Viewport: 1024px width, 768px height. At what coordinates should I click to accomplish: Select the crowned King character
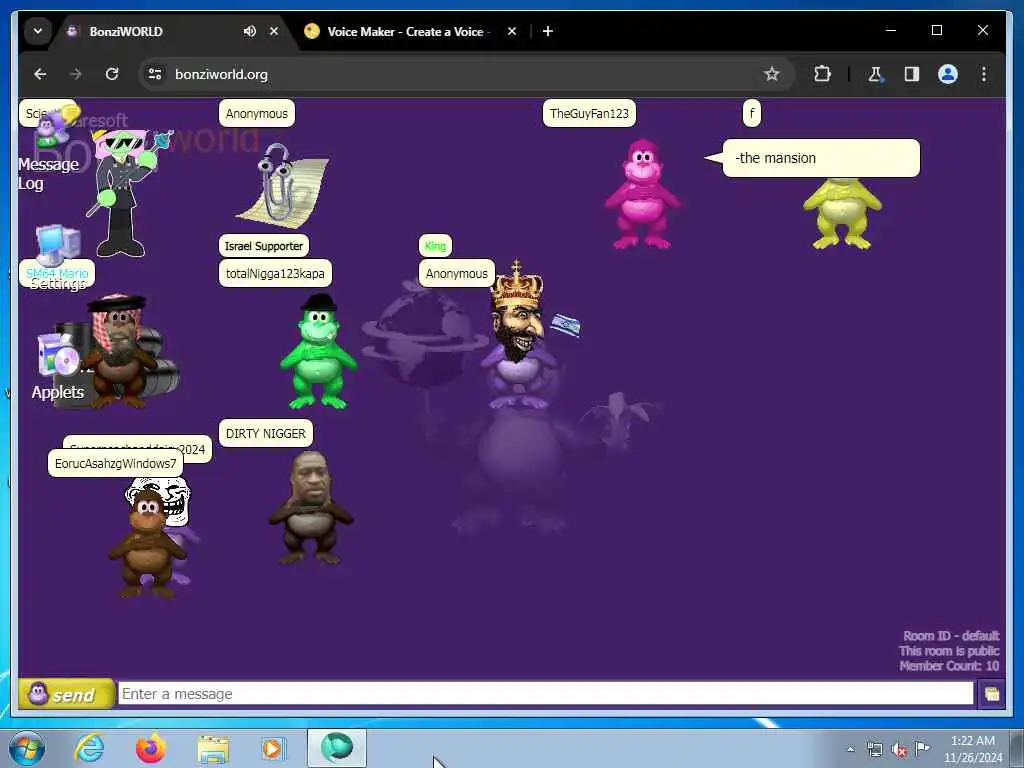pyautogui.click(x=518, y=334)
